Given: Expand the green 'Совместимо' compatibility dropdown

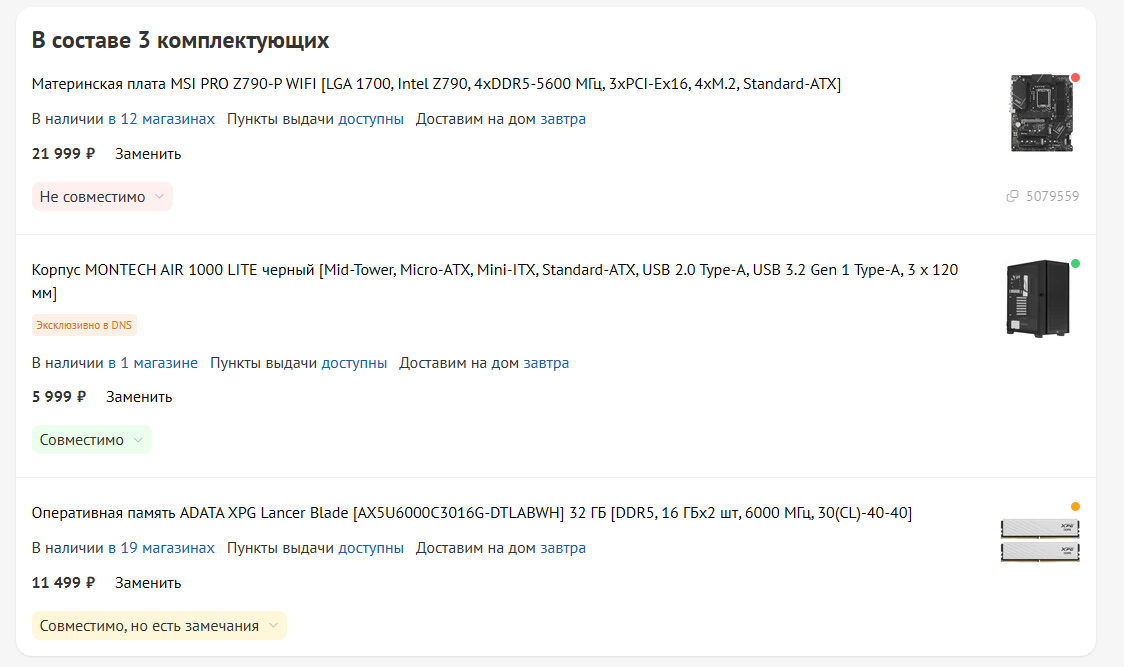Looking at the screenshot, I should click(92, 440).
